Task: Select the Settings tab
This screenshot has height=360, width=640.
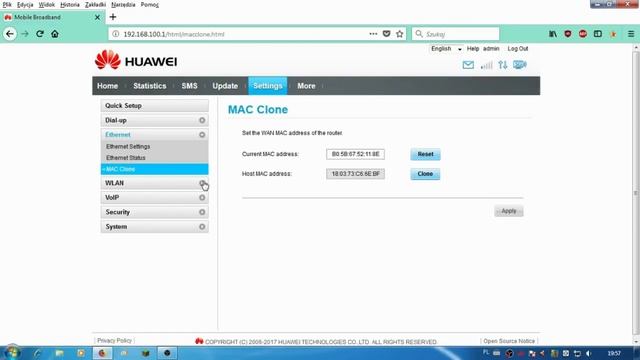Action: 268,86
